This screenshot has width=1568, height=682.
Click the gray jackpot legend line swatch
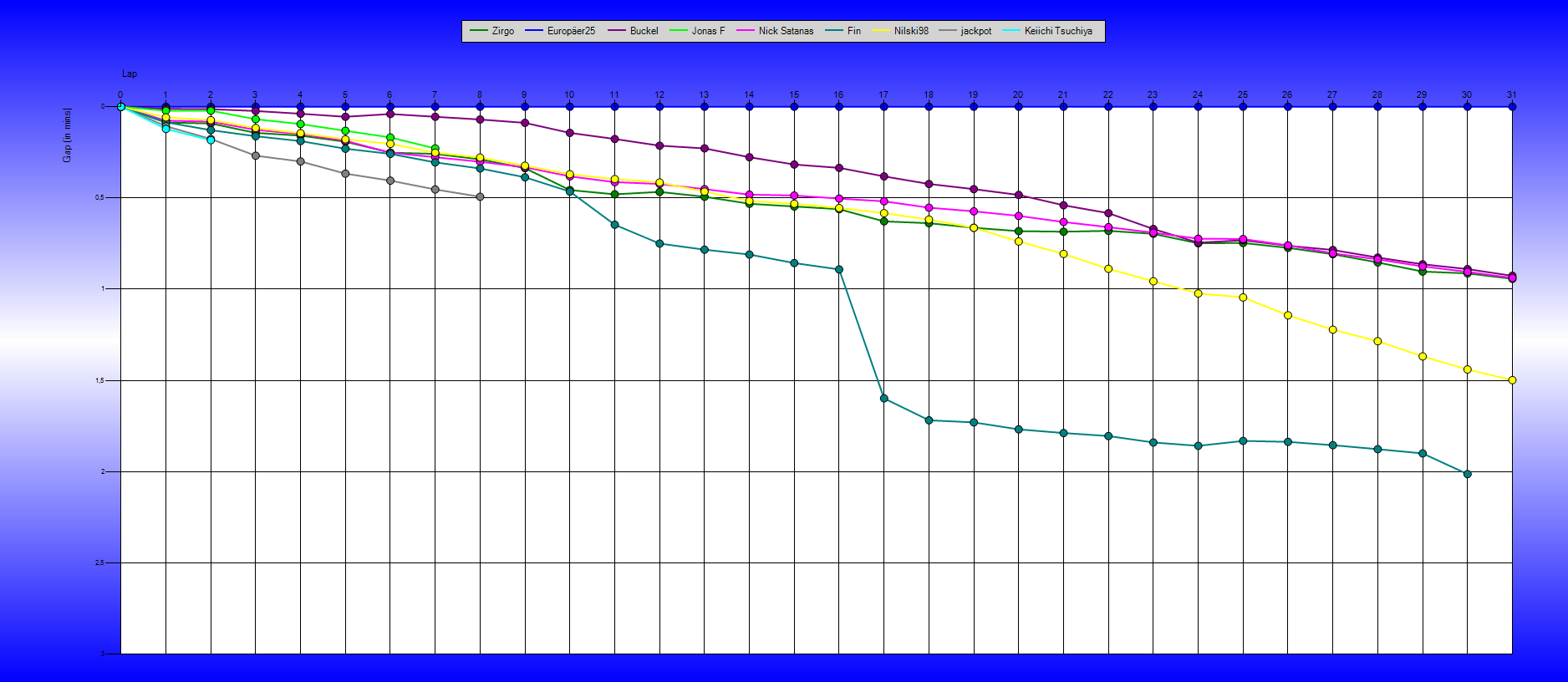948,31
